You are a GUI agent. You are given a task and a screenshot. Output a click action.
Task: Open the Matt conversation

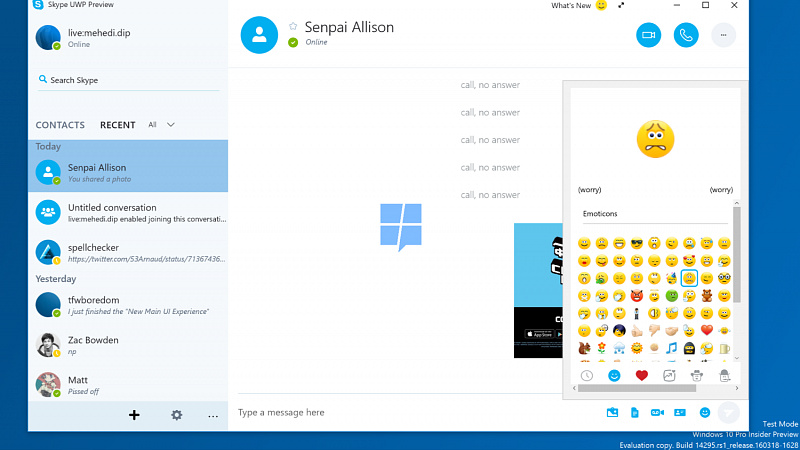(128, 385)
